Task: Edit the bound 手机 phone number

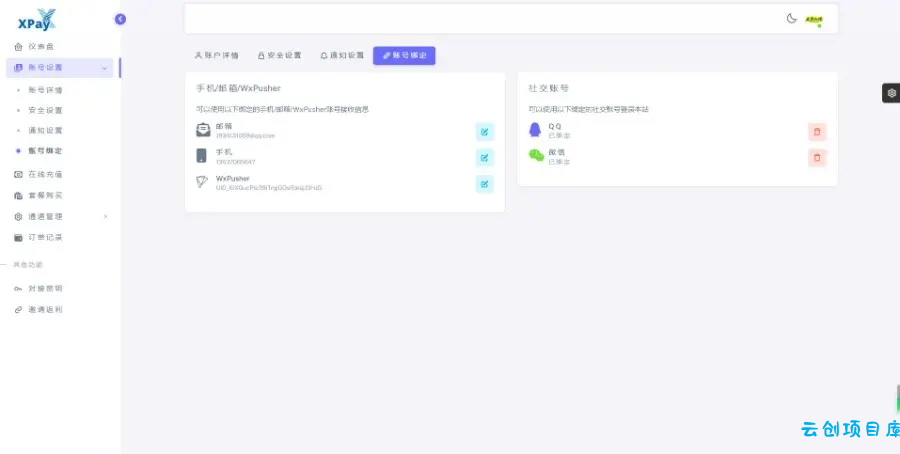Action: 484,158
